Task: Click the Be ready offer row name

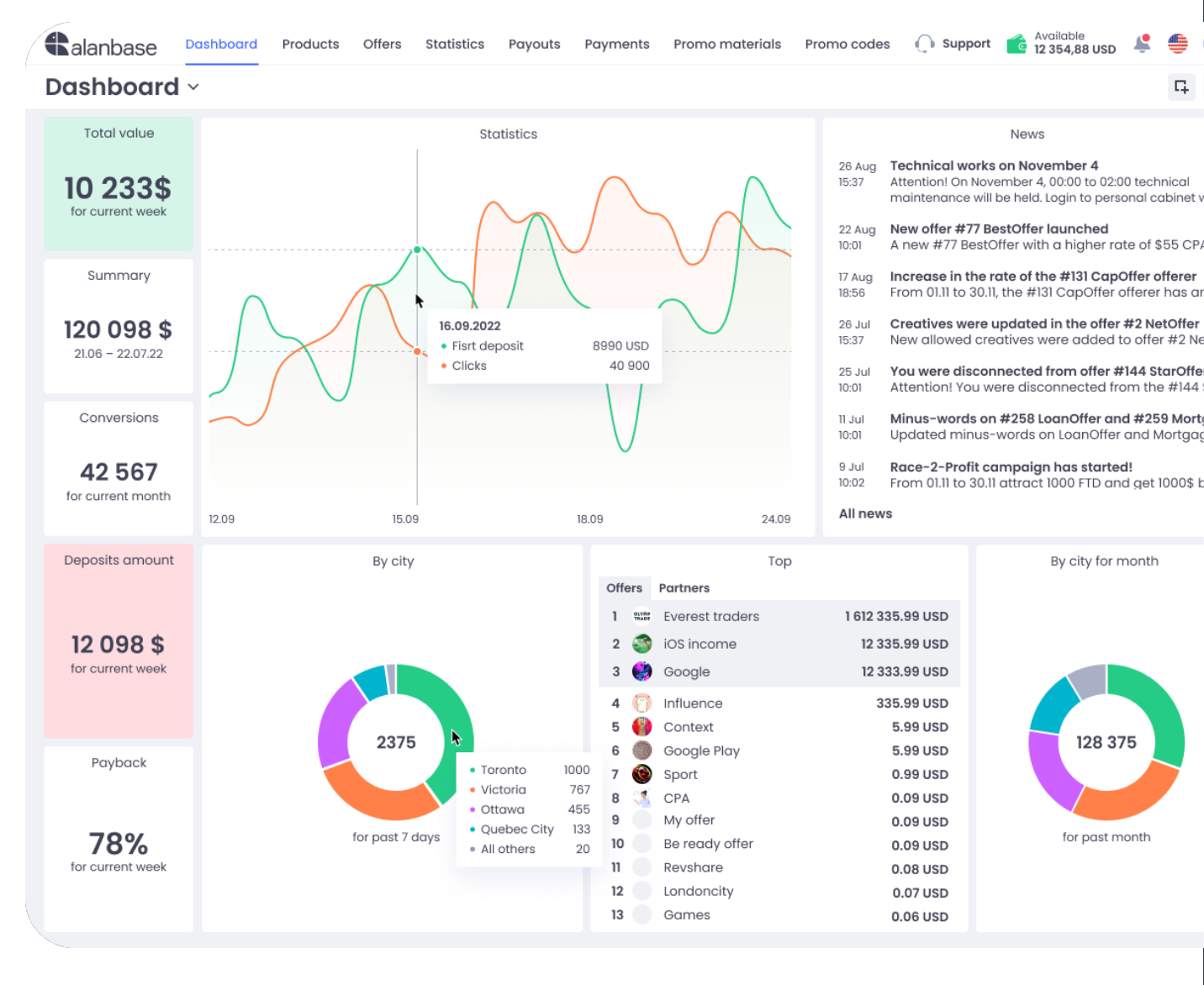Action: pyautogui.click(x=708, y=844)
